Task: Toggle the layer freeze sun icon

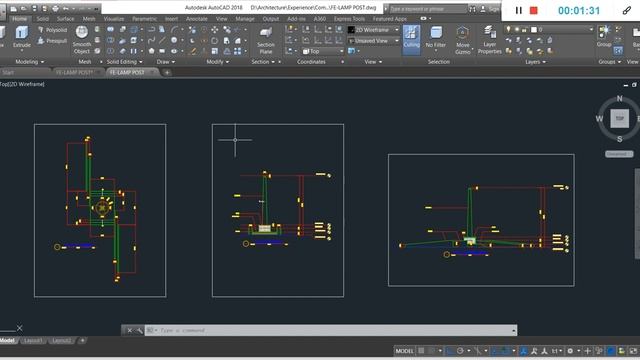Action: [x=516, y=29]
